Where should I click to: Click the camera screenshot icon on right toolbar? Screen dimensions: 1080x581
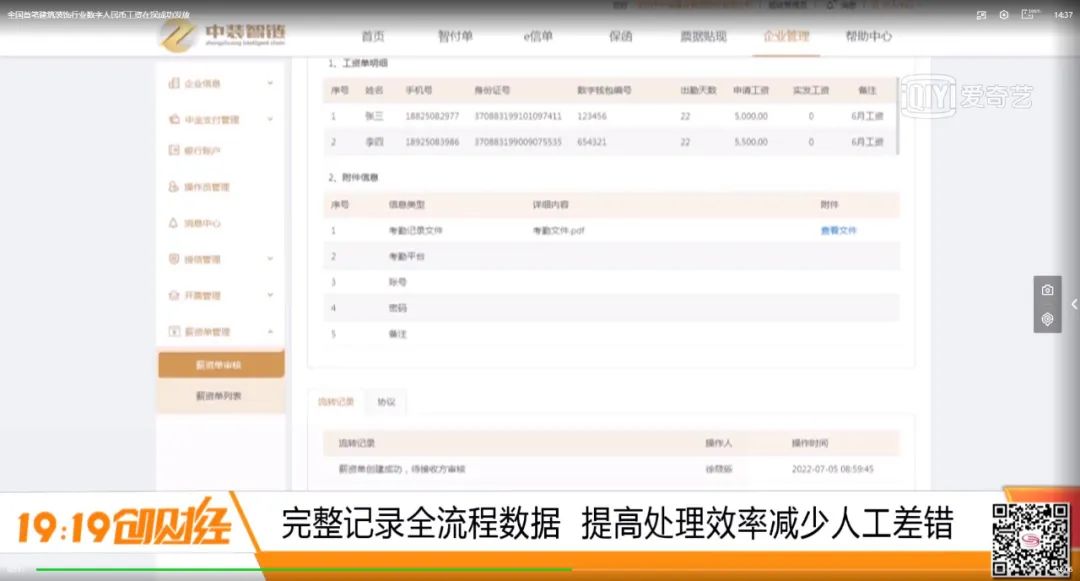point(1046,288)
